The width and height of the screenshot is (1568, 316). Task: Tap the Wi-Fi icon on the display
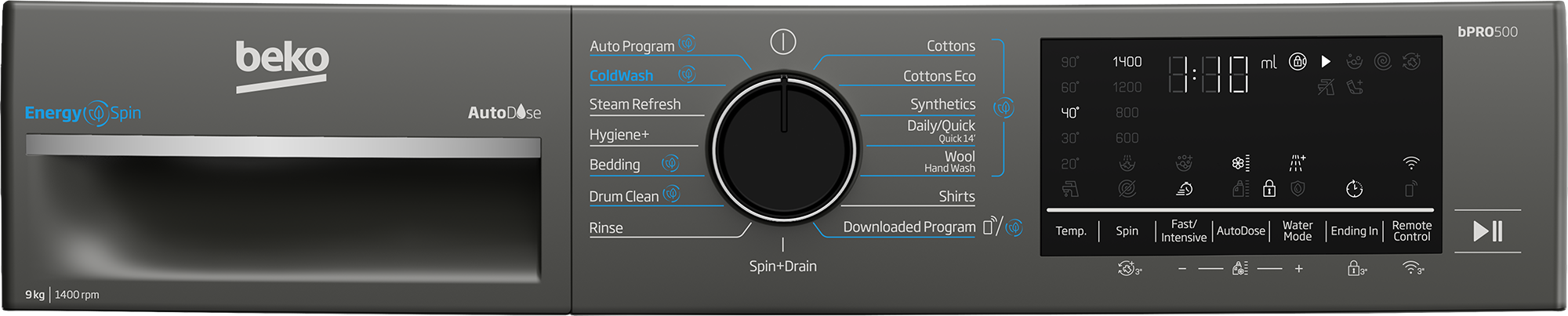point(1410,163)
